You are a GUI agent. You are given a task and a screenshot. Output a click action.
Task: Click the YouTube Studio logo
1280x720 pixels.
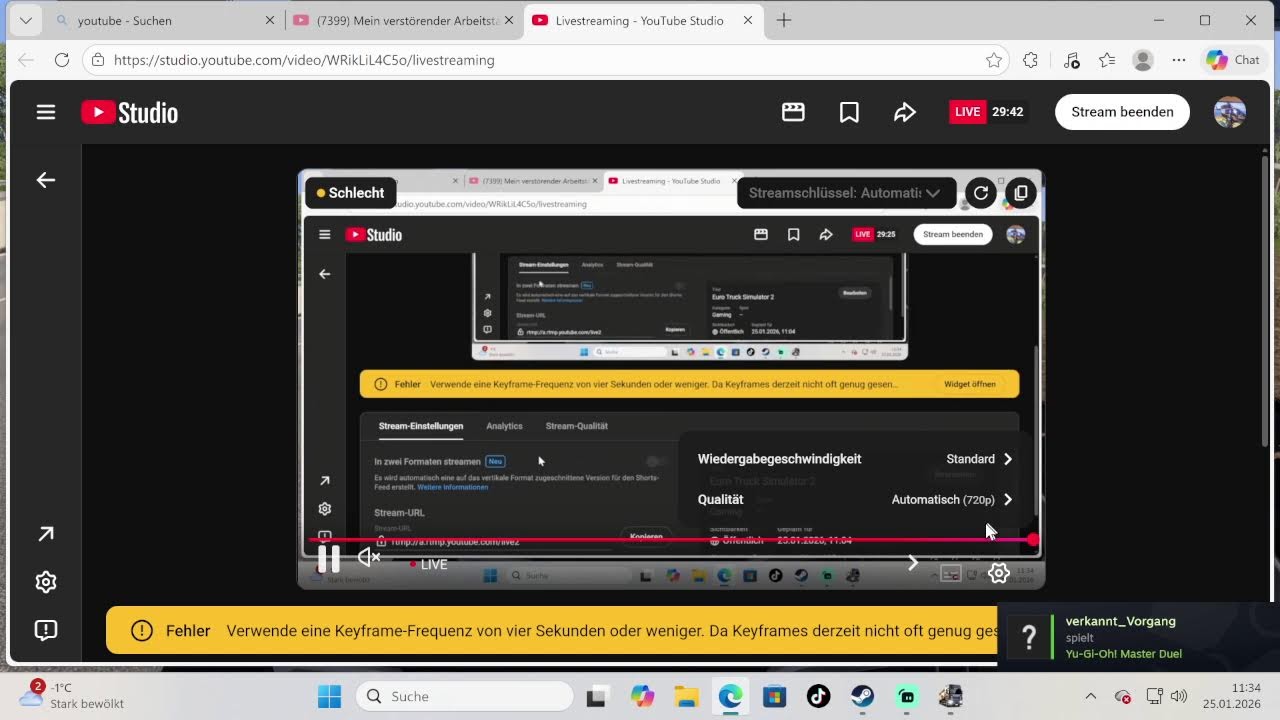[130, 112]
